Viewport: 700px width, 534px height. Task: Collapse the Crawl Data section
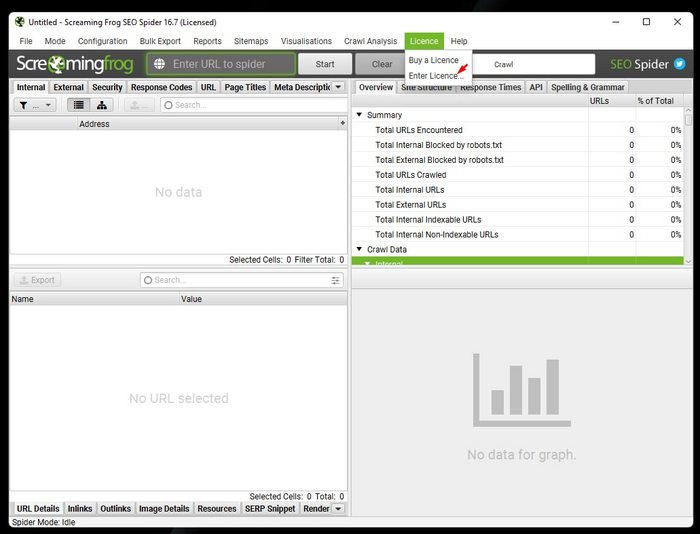coord(359,249)
